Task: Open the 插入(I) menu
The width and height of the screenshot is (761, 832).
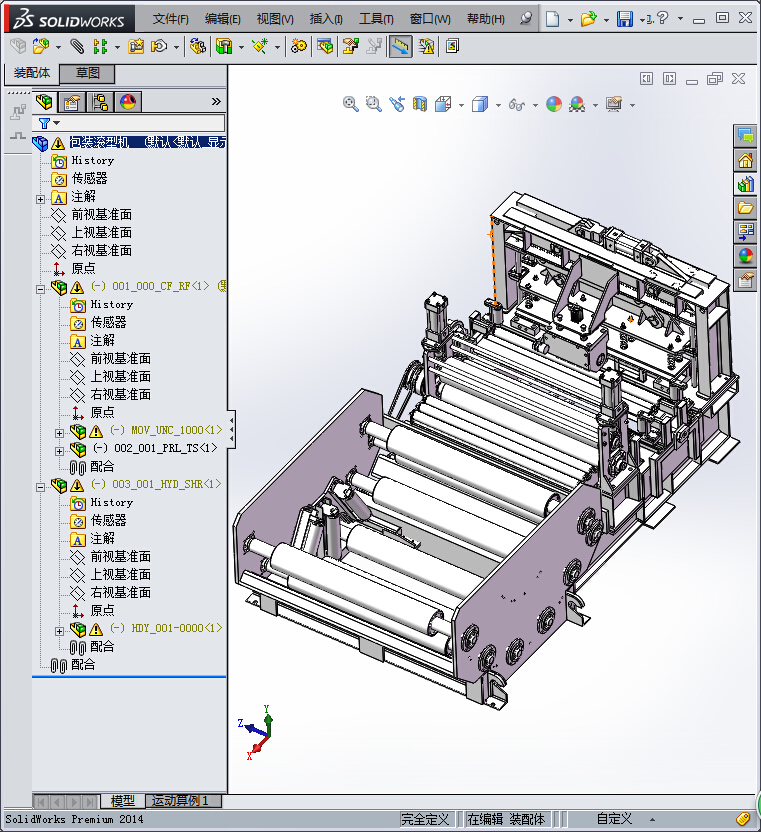Action: pos(326,19)
